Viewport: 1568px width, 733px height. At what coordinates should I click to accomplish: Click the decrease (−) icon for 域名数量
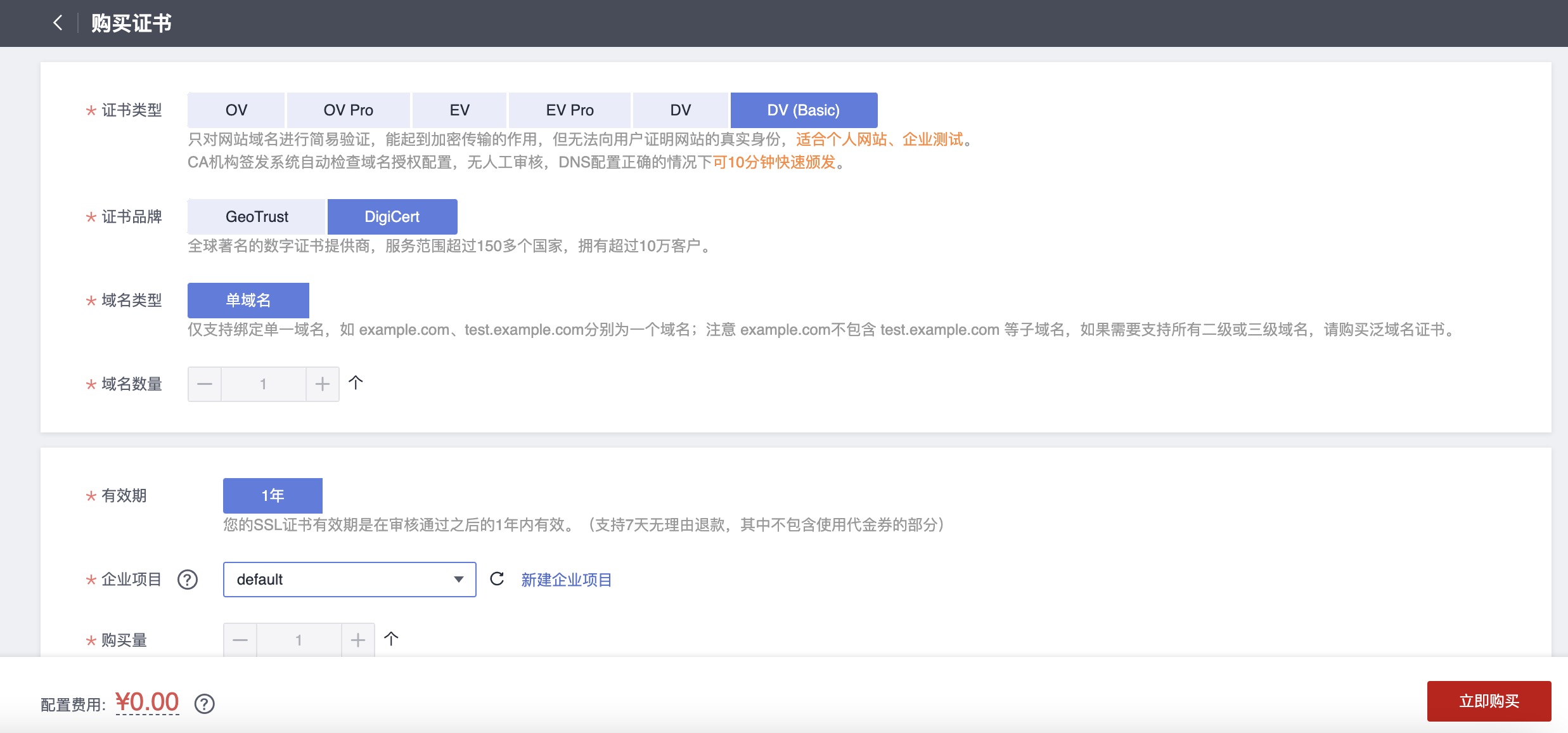[204, 384]
